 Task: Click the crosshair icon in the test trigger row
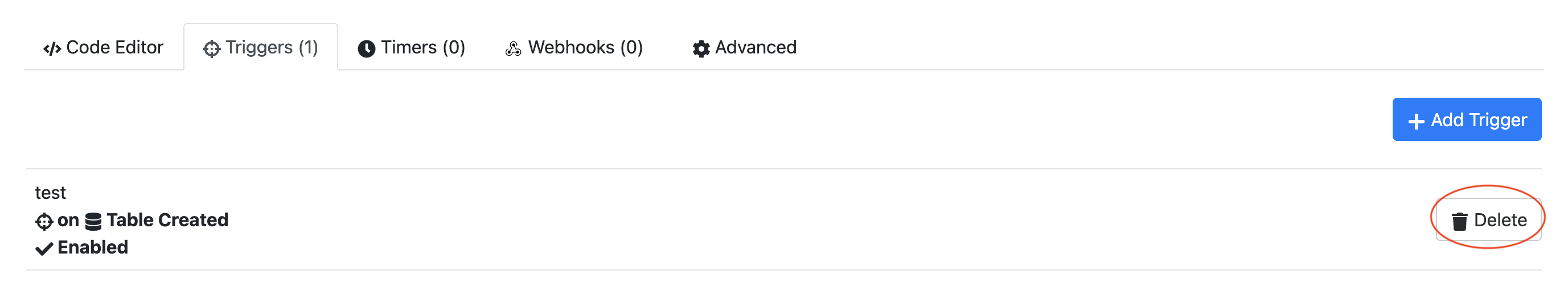coord(44,221)
